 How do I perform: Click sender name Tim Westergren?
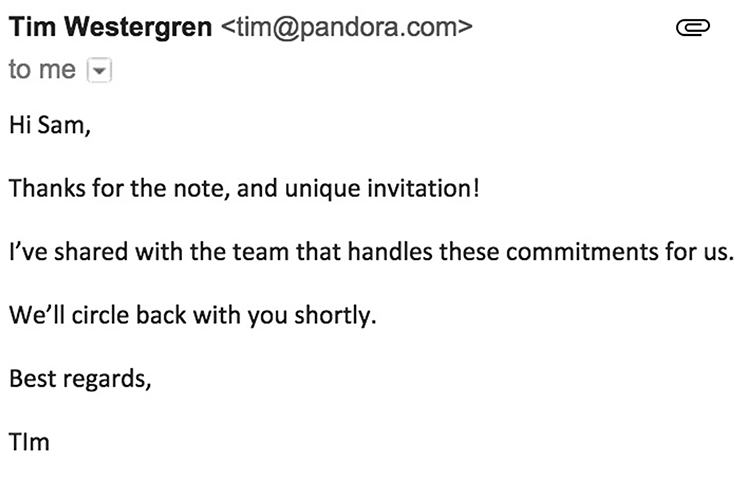pos(110,27)
